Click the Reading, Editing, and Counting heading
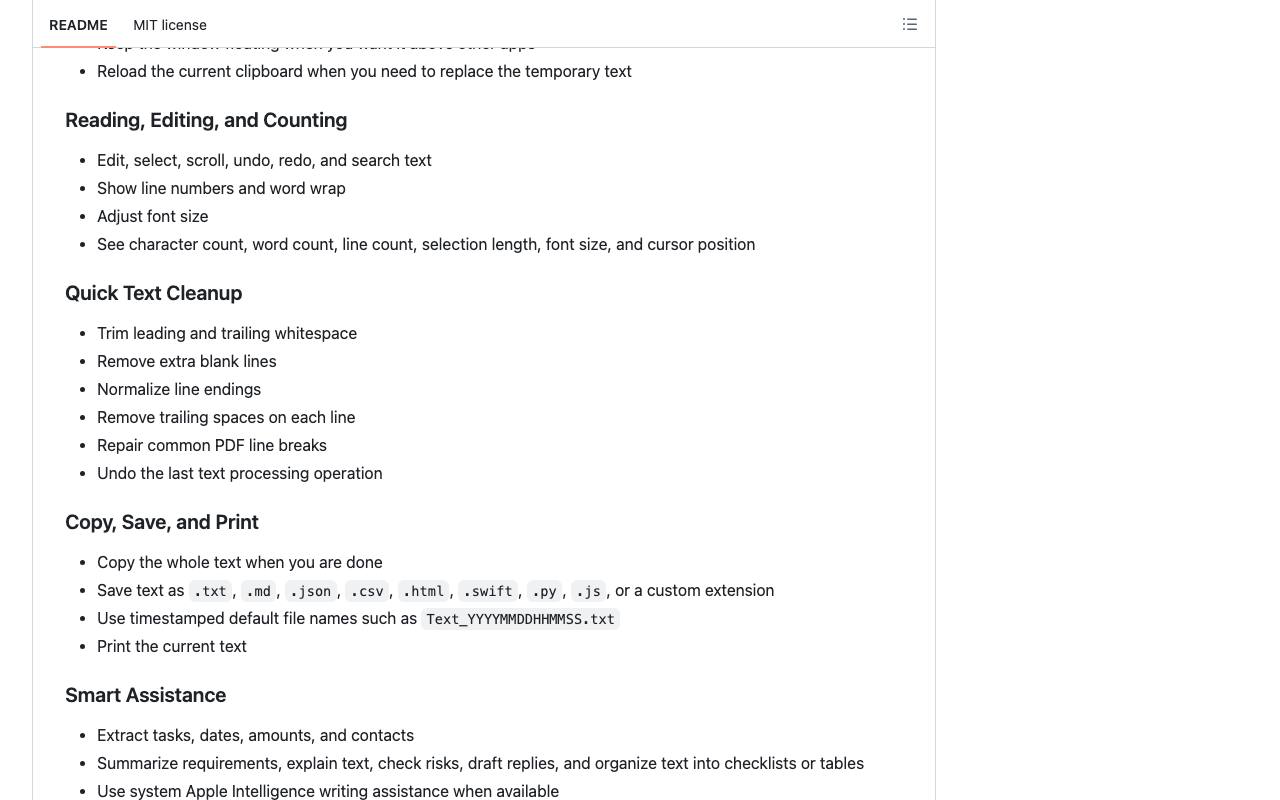This screenshot has height=800, width=1280. 206,120
